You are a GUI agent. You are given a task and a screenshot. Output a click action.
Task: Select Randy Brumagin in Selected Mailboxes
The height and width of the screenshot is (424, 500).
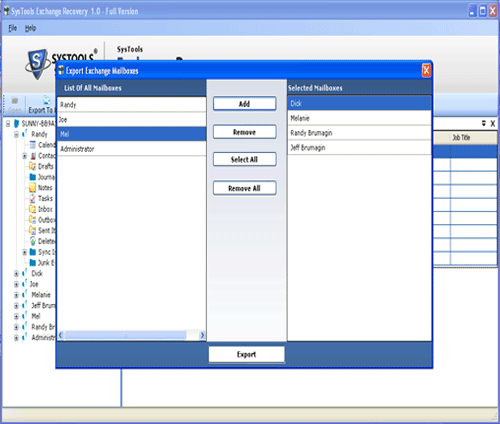click(x=359, y=133)
